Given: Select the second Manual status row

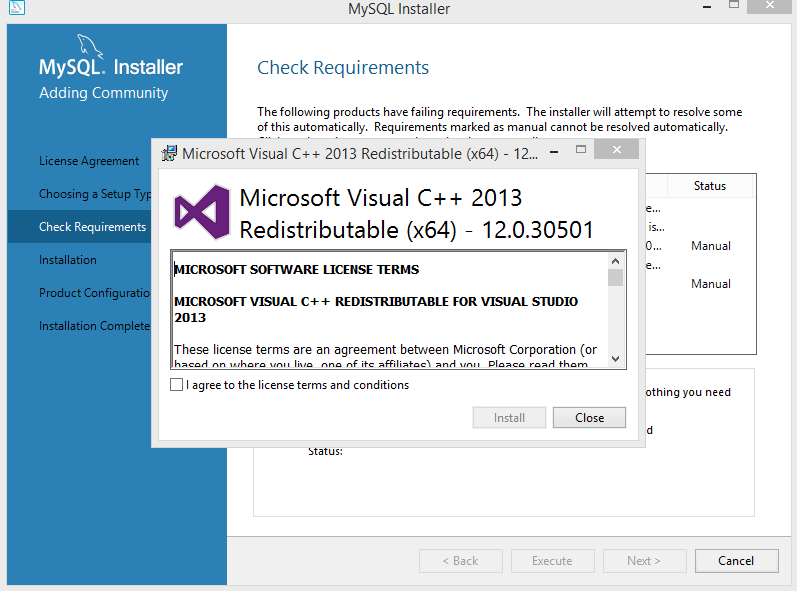Looking at the screenshot, I should 711,284.
